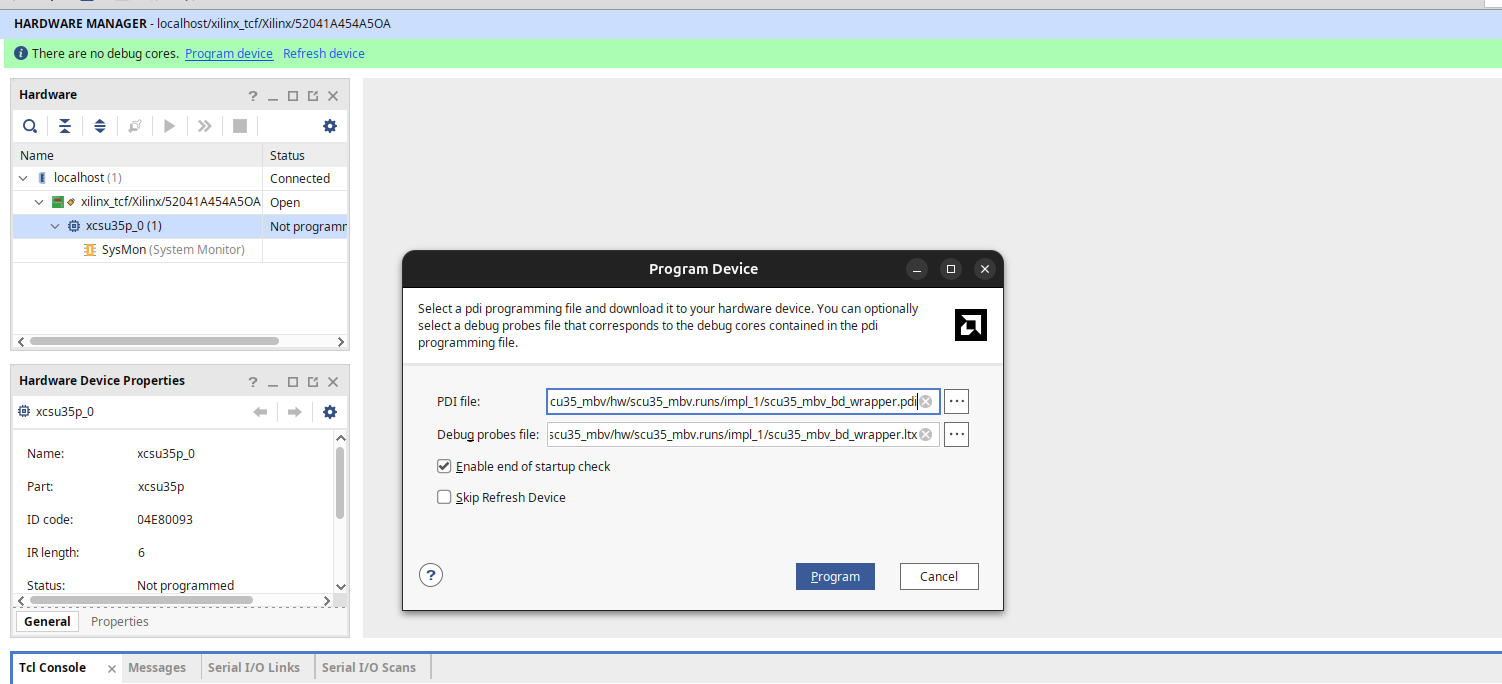Select SysMon (System Monitor) tree item
This screenshot has height=684, width=1502.
pyautogui.click(x=172, y=250)
